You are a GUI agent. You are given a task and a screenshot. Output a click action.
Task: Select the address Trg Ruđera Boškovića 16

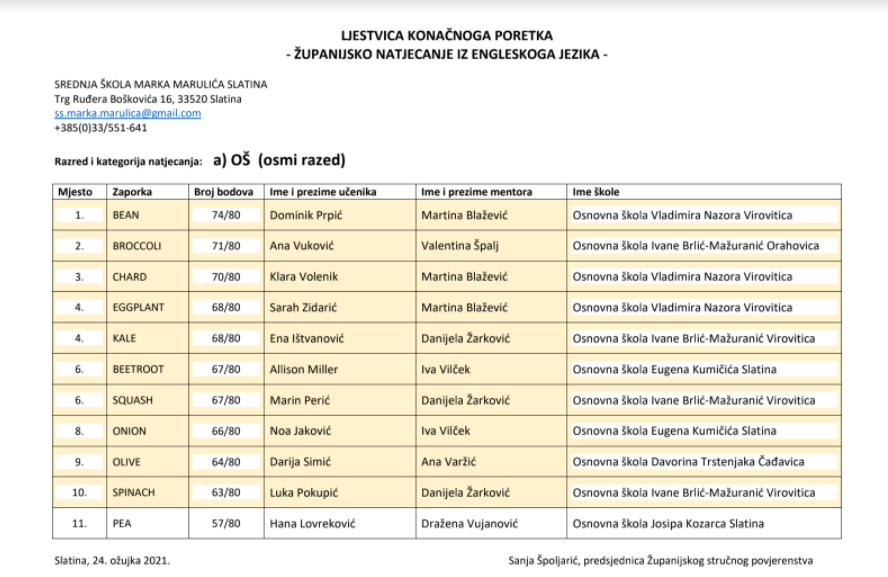tap(113, 99)
